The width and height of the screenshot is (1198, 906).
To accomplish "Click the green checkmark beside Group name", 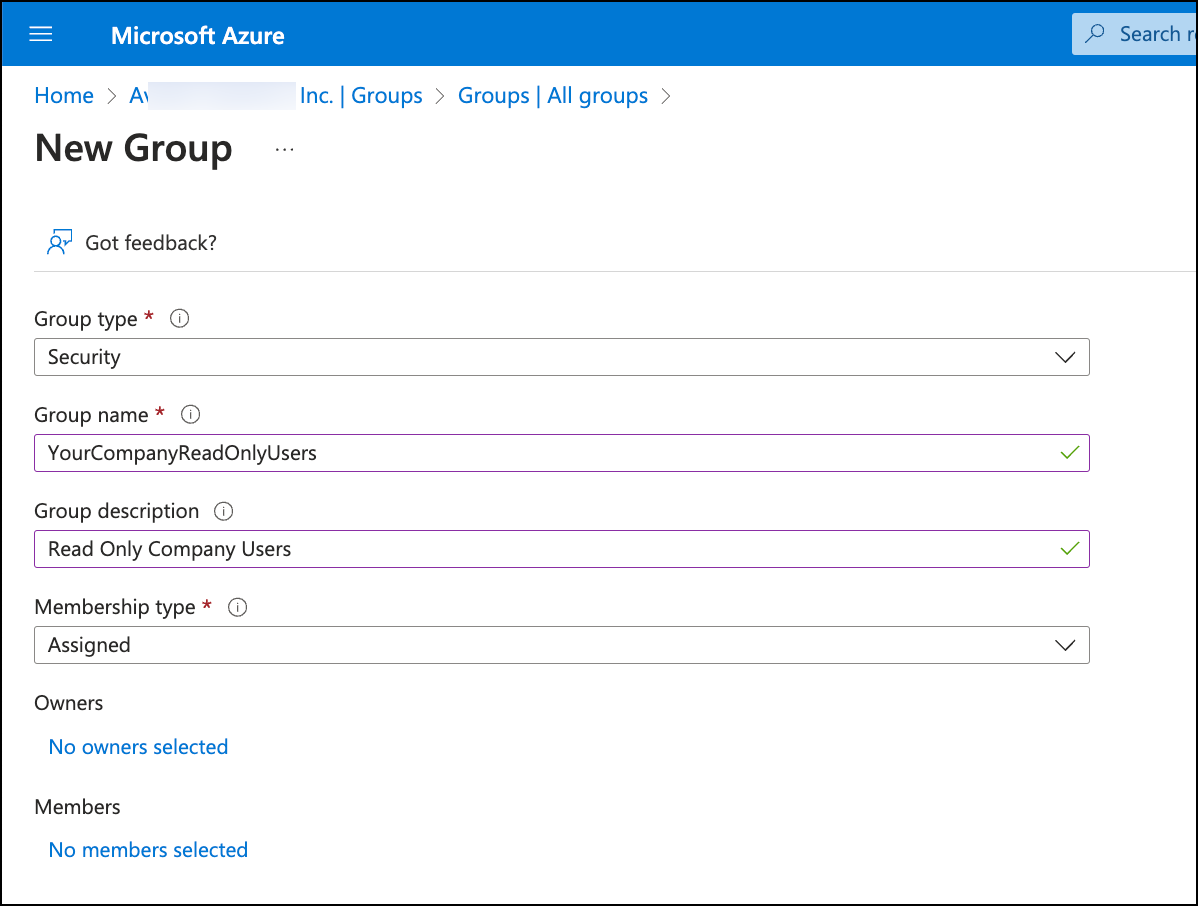I will coord(1070,452).
